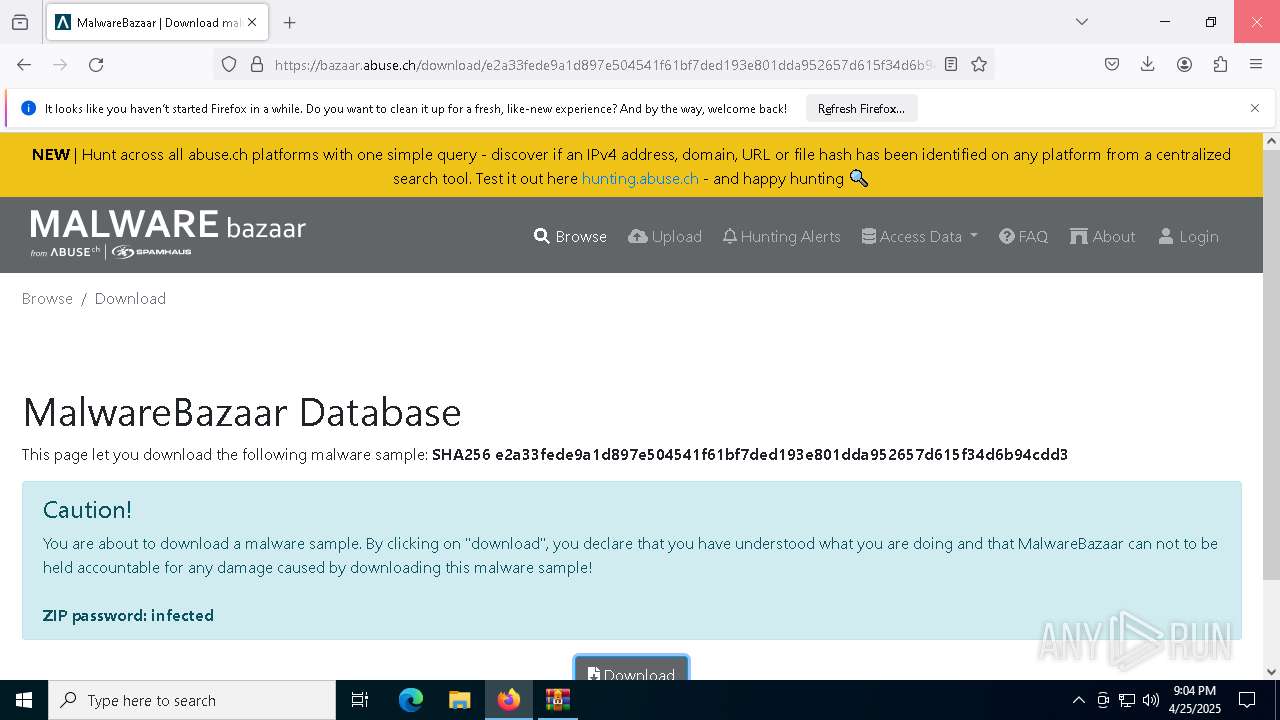Click the MALWARE bazaar logo

168,234
